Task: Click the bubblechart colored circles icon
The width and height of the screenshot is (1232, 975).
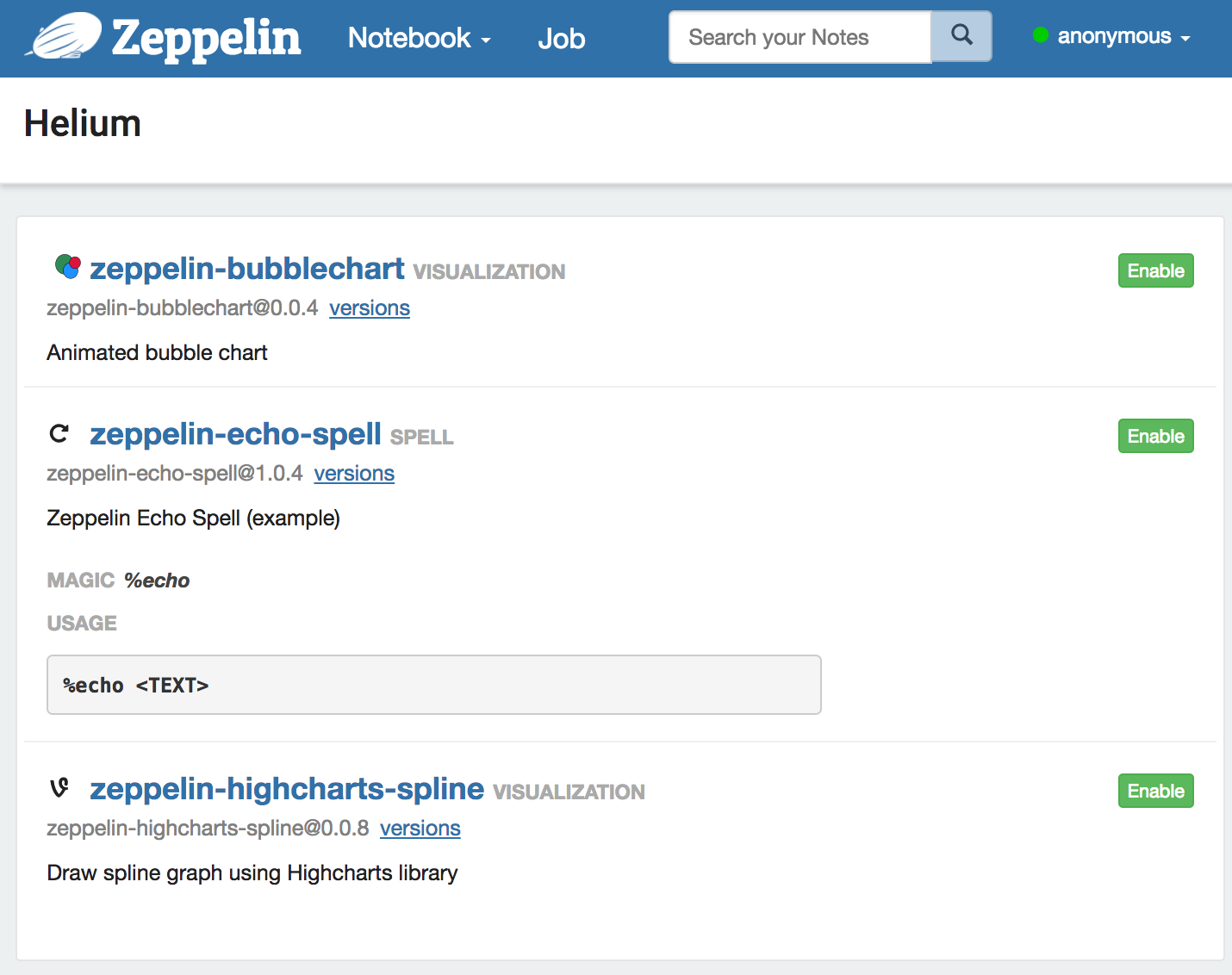Action: (x=67, y=267)
